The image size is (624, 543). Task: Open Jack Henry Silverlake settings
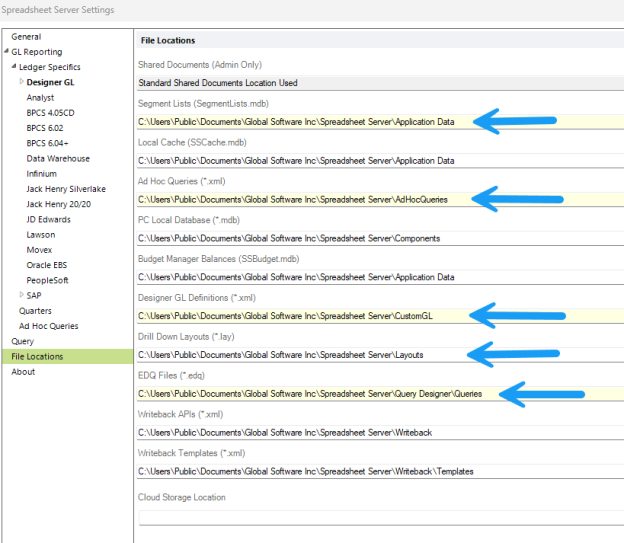(x=66, y=188)
